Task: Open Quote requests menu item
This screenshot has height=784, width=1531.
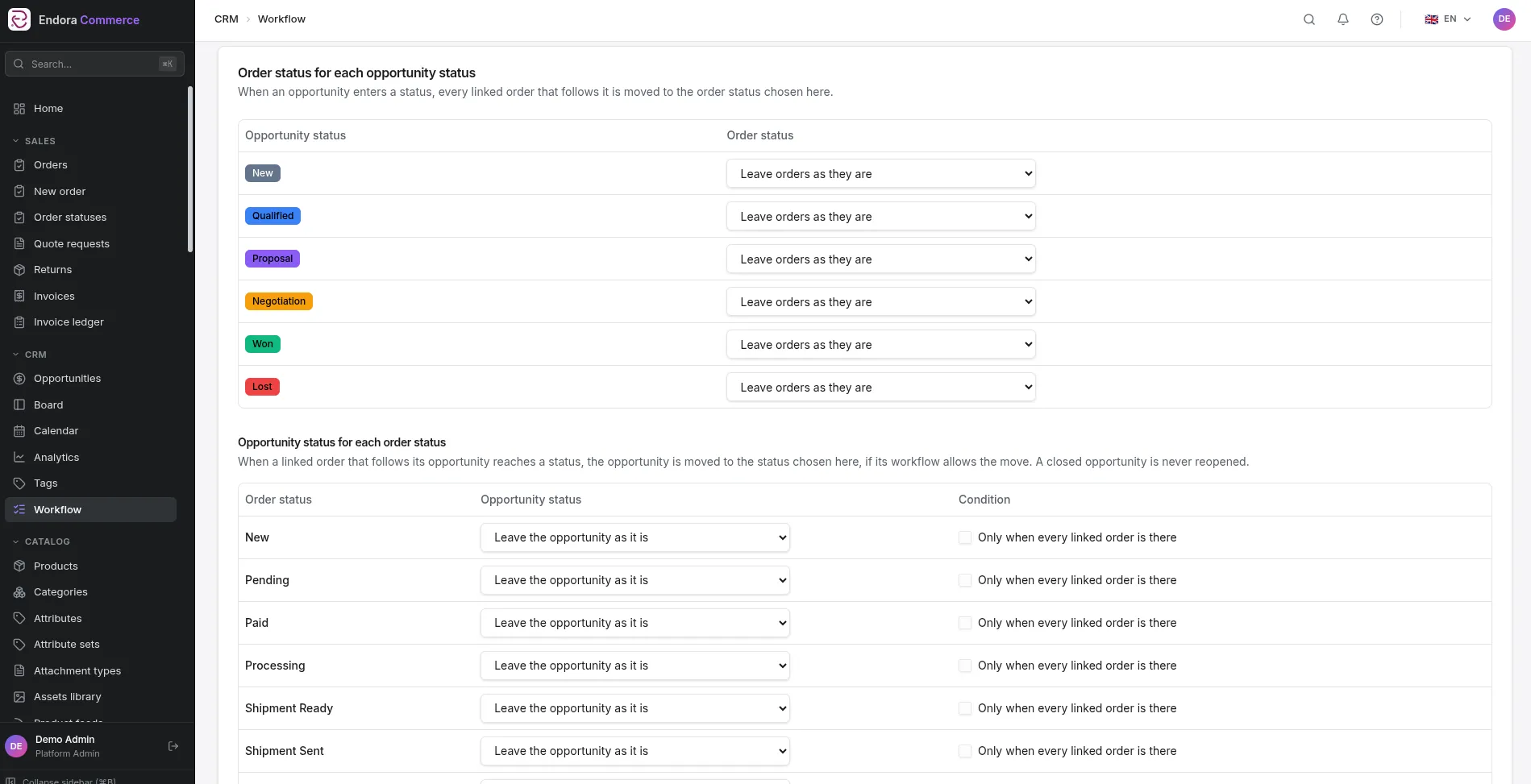Action: (x=90, y=244)
